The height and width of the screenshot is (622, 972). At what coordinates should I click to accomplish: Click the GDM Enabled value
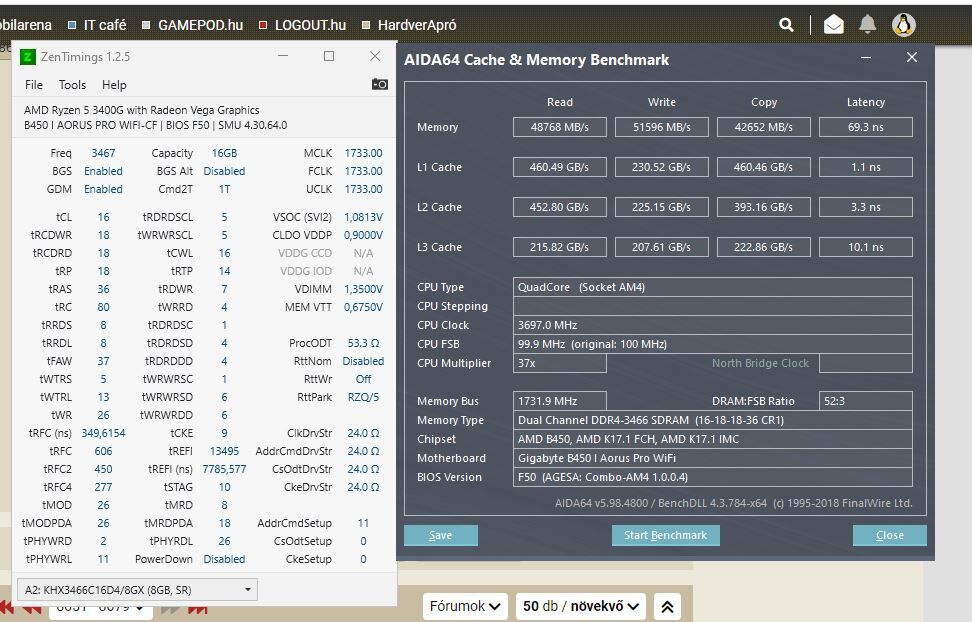[x=103, y=189]
